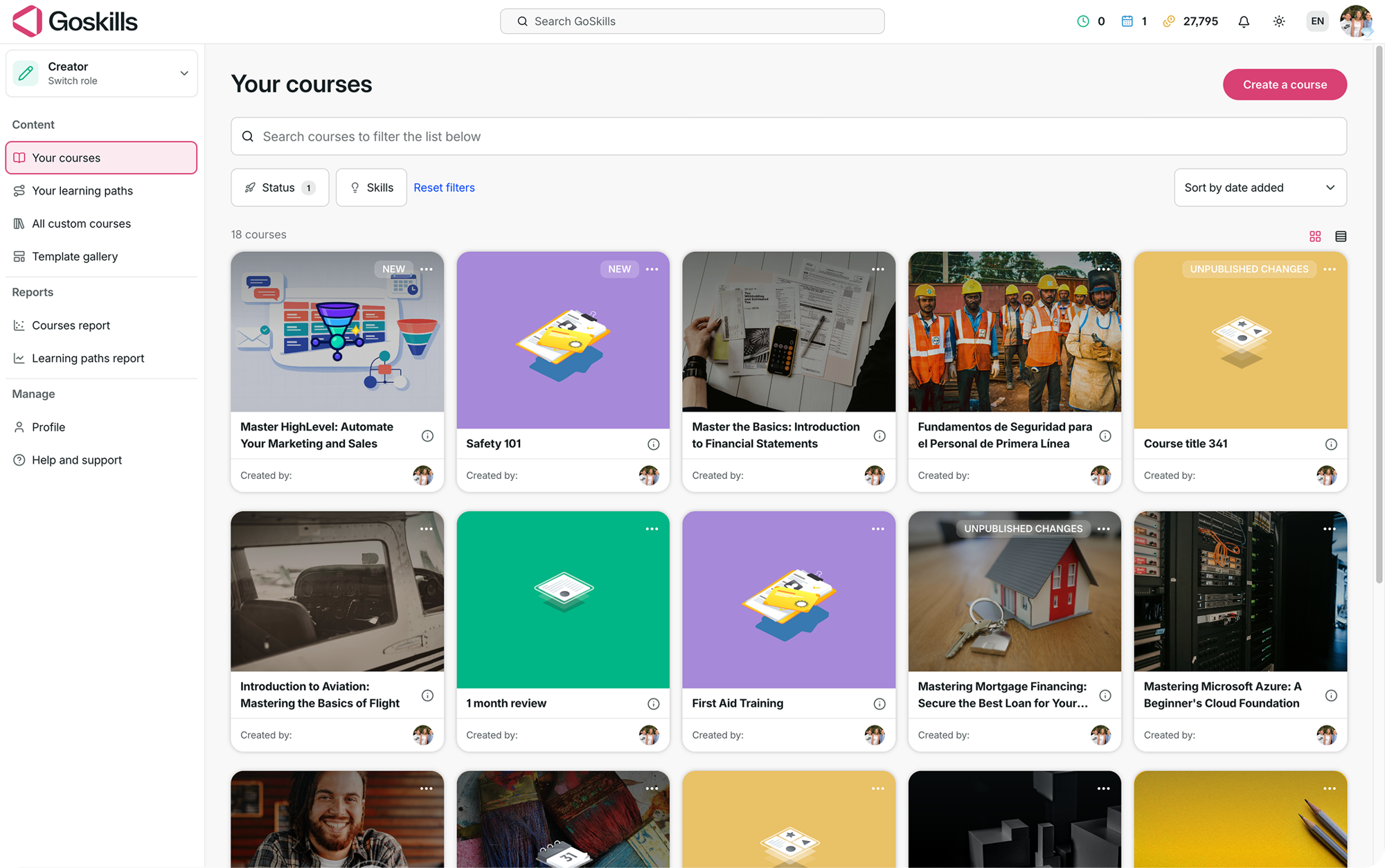Show info for Mastering Microsoft Azure
The height and width of the screenshot is (868, 1385).
(1331, 695)
